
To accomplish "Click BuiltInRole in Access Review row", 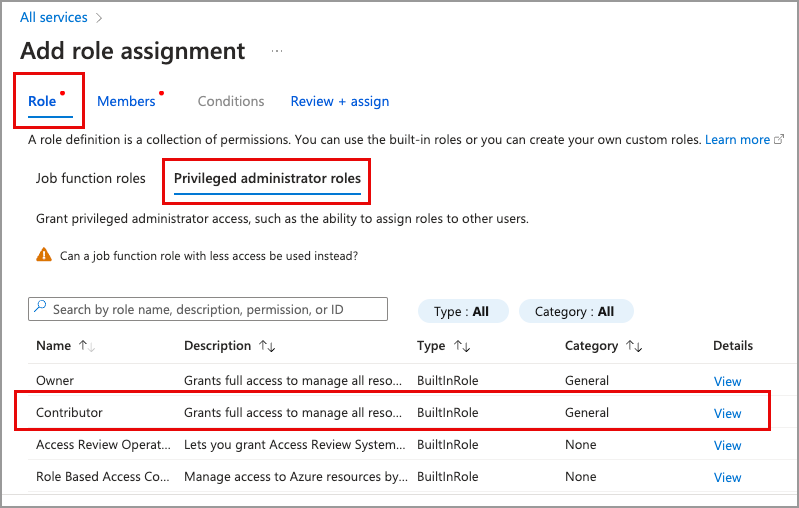I will 447,445.
